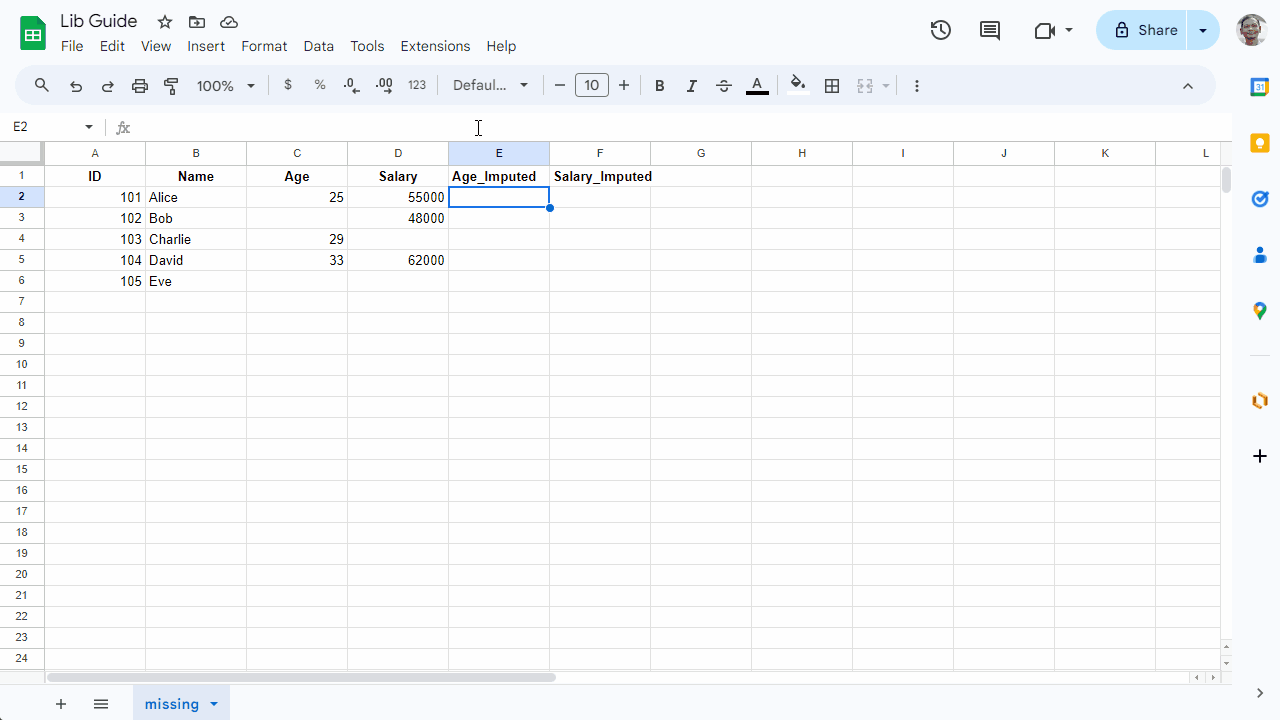Move document using folder icon

coord(197,22)
